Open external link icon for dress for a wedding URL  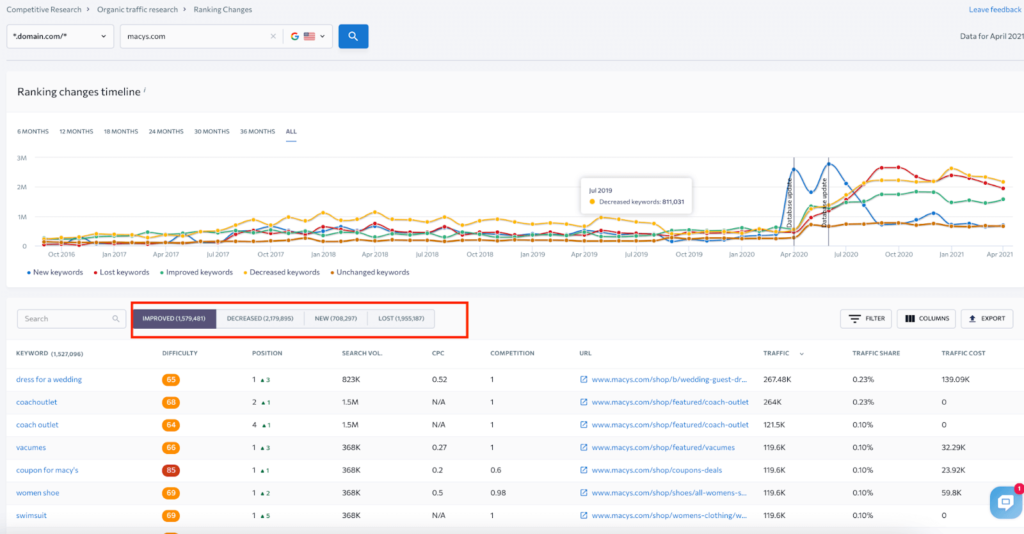583,379
